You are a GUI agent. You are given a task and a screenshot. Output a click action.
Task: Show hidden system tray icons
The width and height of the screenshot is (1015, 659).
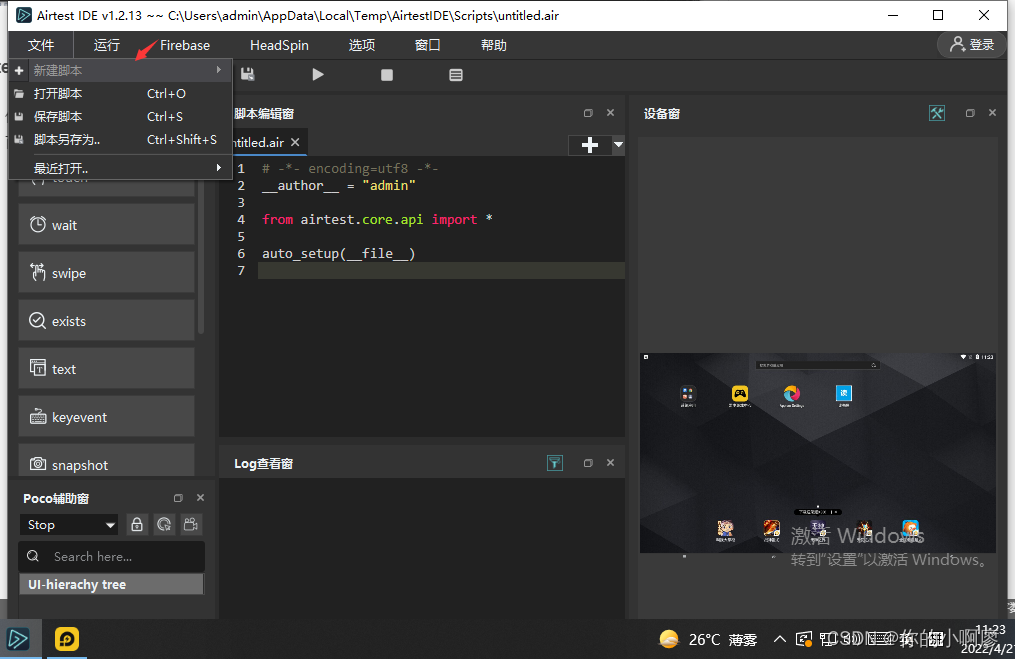click(x=779, y=640)
